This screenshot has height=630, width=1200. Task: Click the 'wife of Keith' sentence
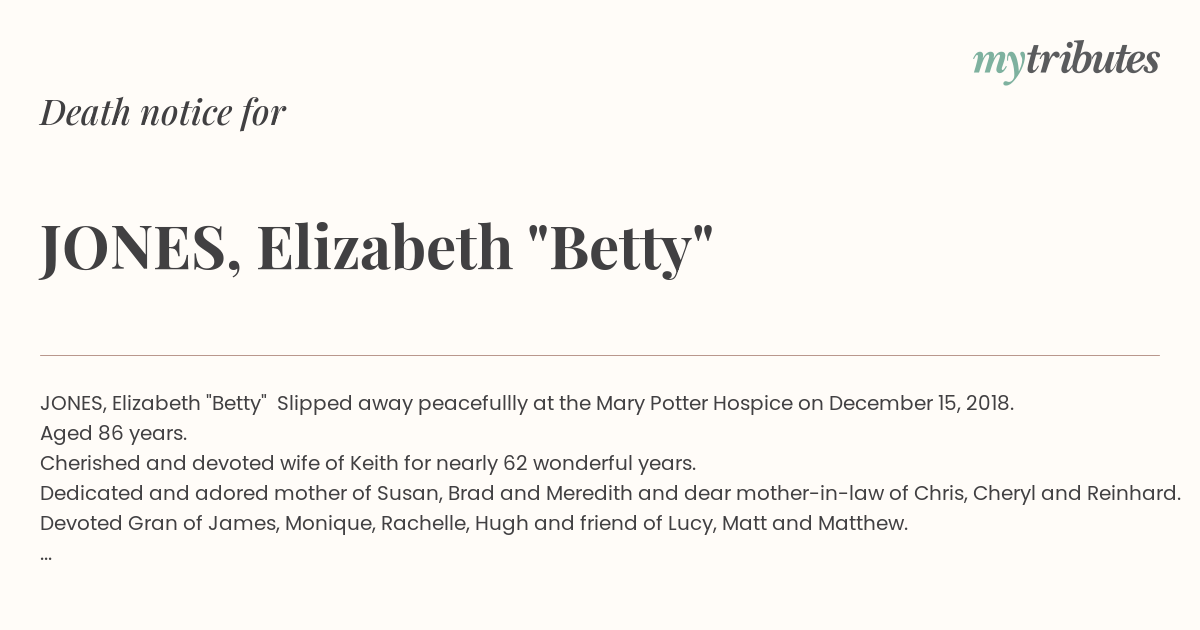(368, 463)
